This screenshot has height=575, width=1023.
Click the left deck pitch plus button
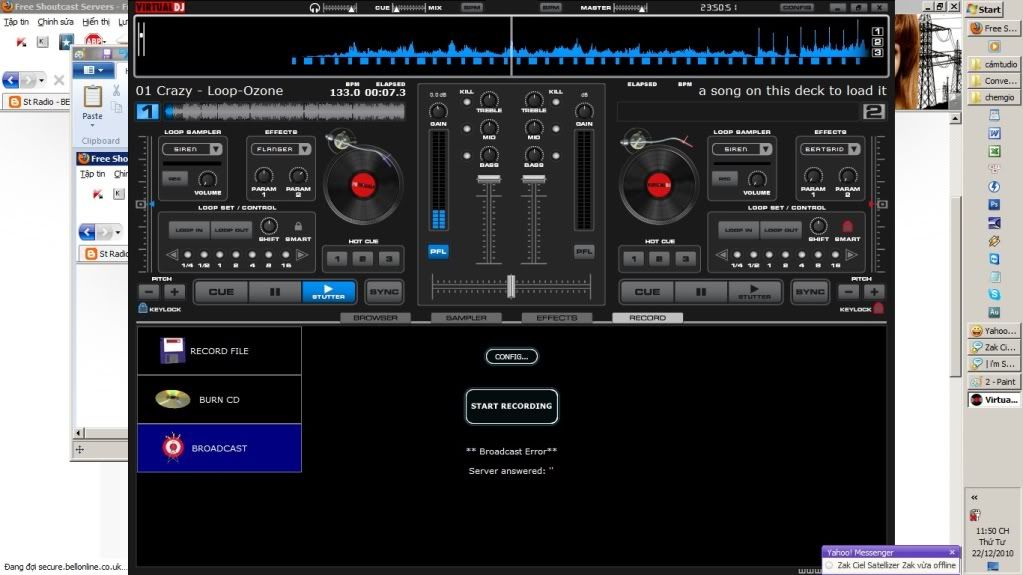[174, 292]
